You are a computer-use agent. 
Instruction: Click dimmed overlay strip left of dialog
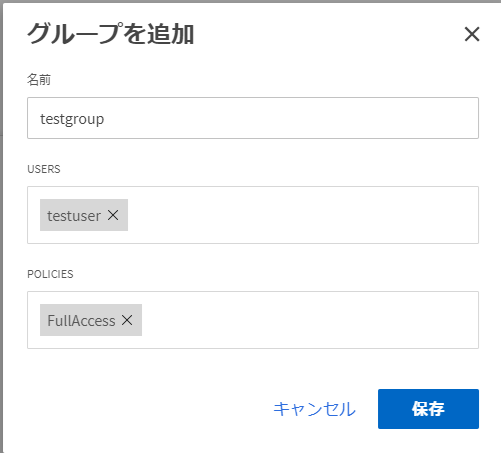point(1,233)
